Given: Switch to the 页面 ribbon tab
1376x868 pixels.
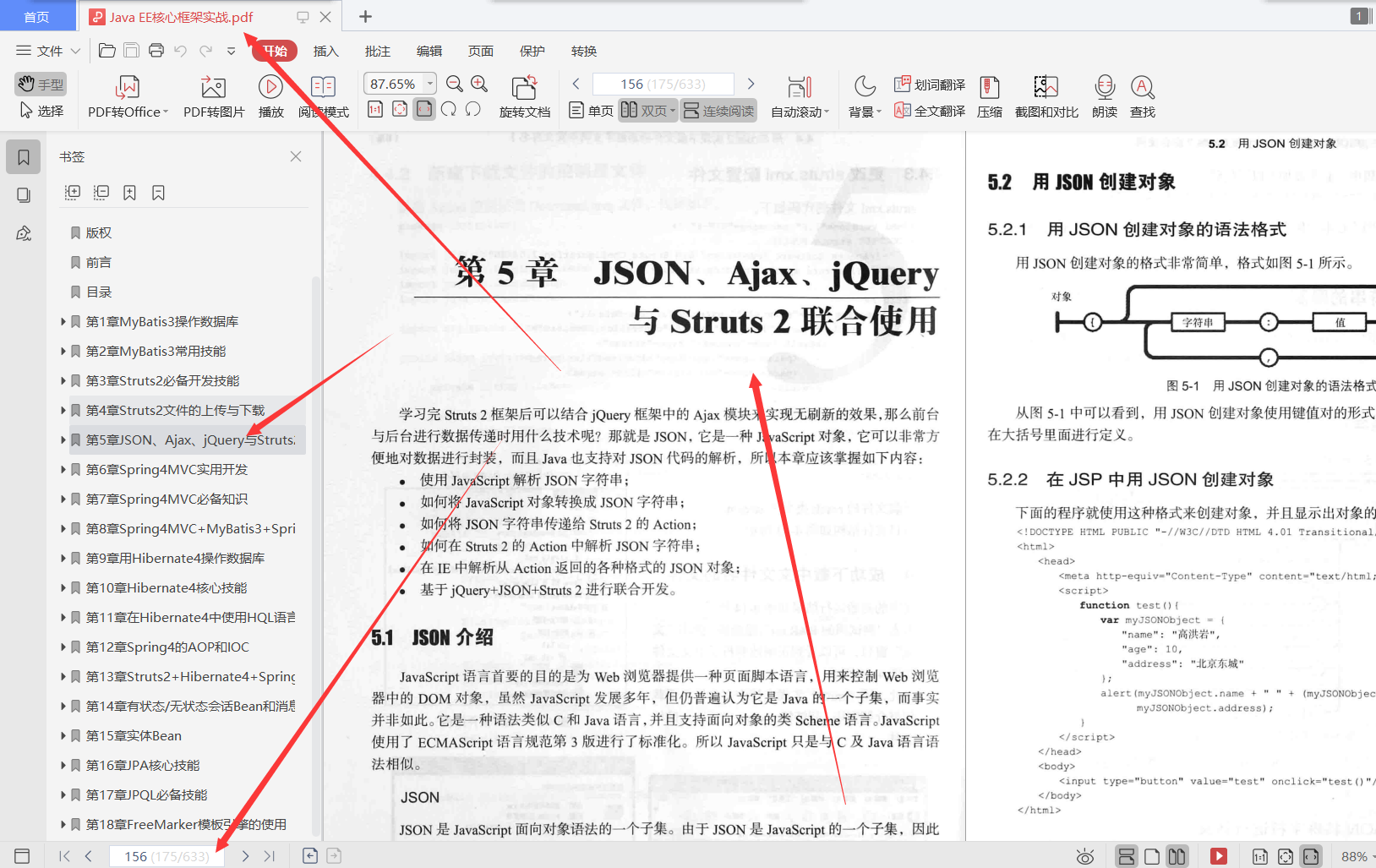Looking at the screenshot, I should tap(480, 51).
